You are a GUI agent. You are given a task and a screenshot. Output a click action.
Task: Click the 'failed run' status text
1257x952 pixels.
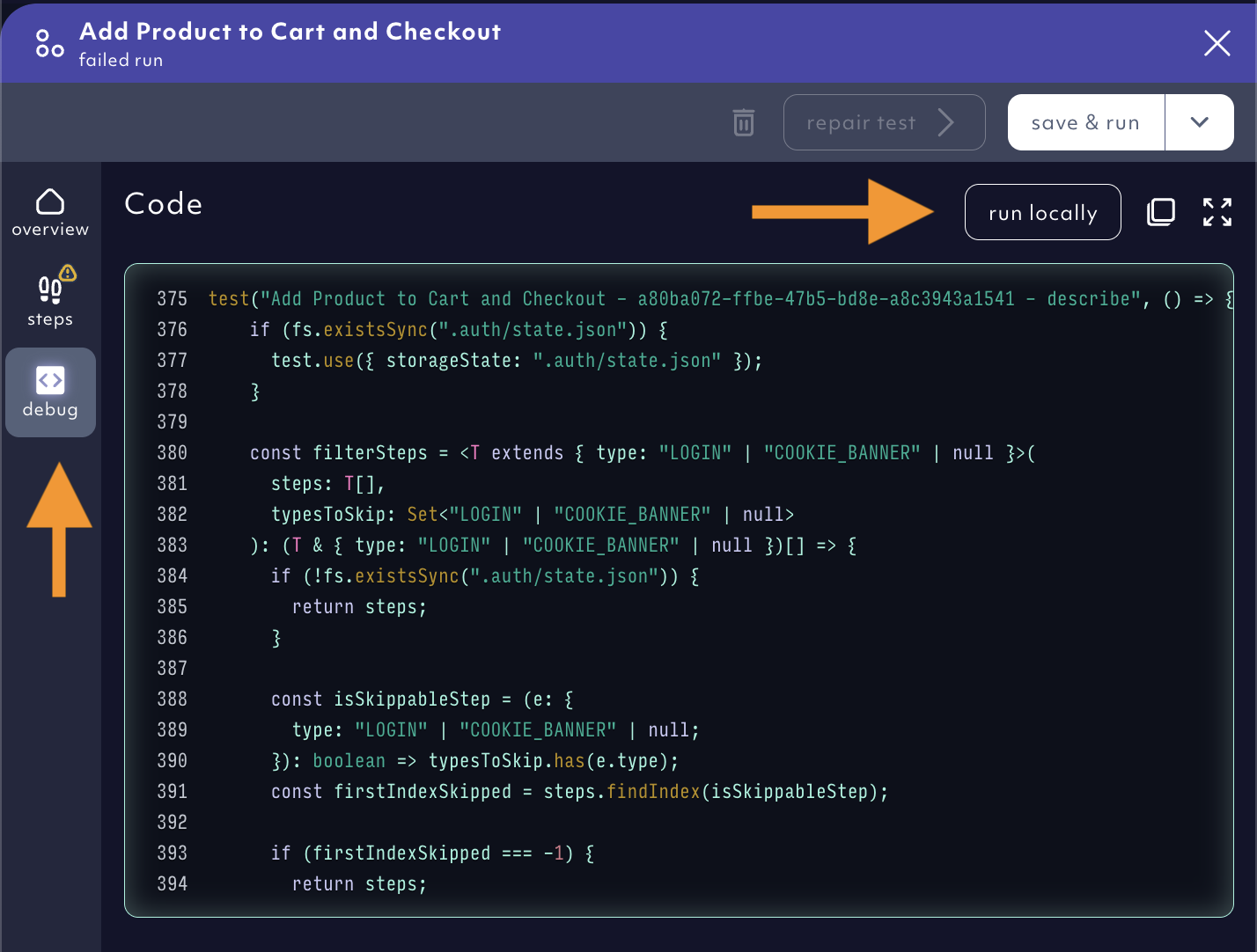pyautogui.click(x=121, y=60)
